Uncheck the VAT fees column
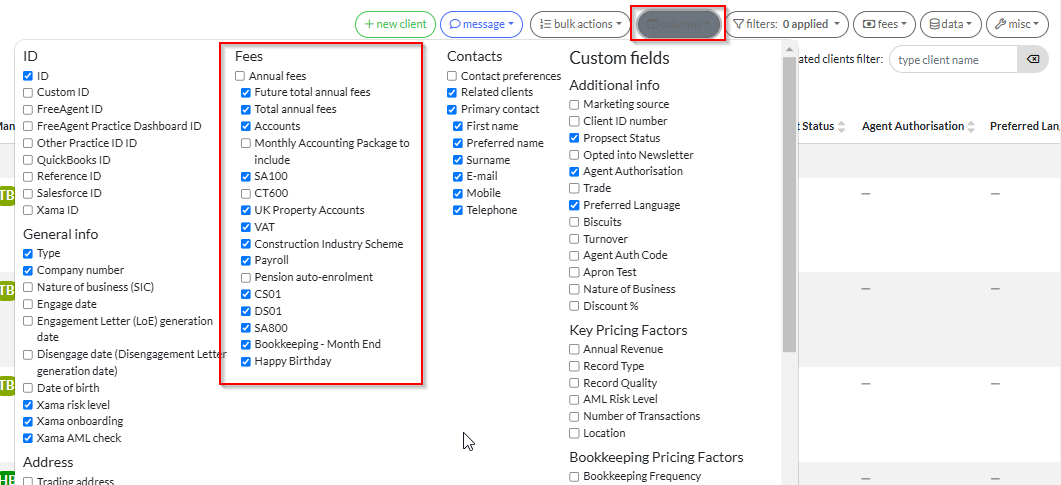The height and width of the screenshot is (485, 1061). (246, 227)
